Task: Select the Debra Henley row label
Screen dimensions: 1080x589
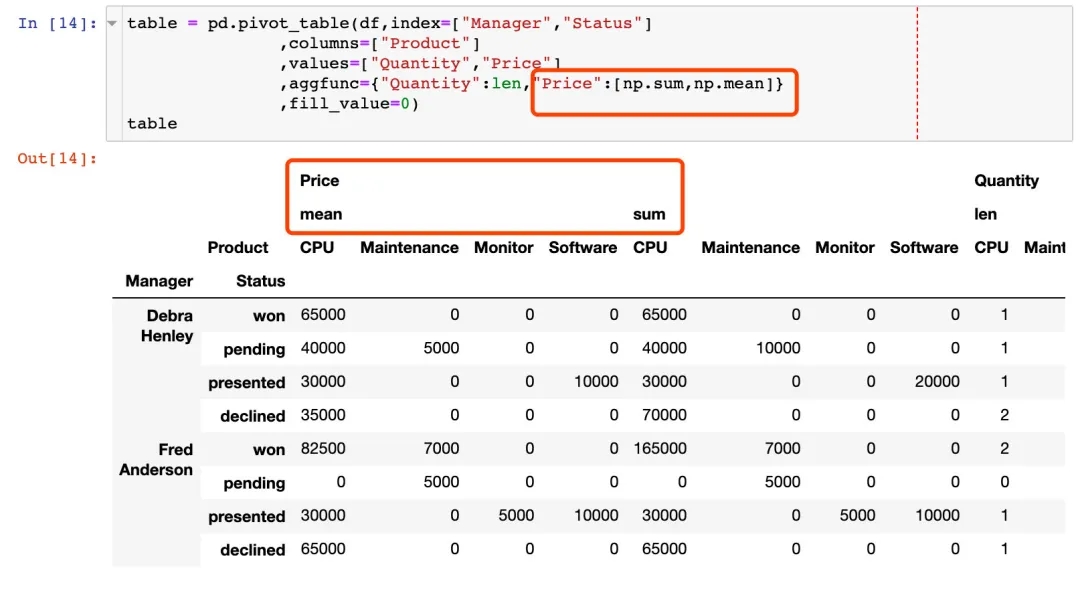Action: pyautogui.click(x=166, y=326)
